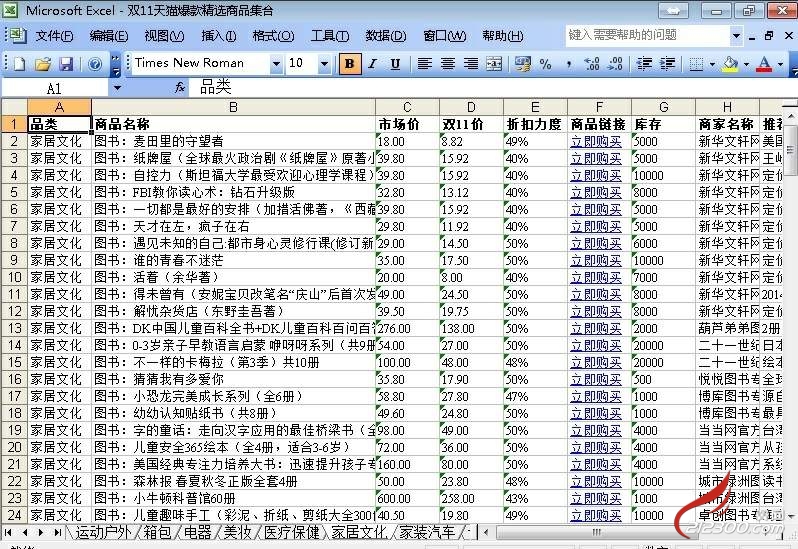The width and height of the screenshot is (798, 549).
Task: Click the horizontal scrollbar thumb
Action: (x=596, y=533)
